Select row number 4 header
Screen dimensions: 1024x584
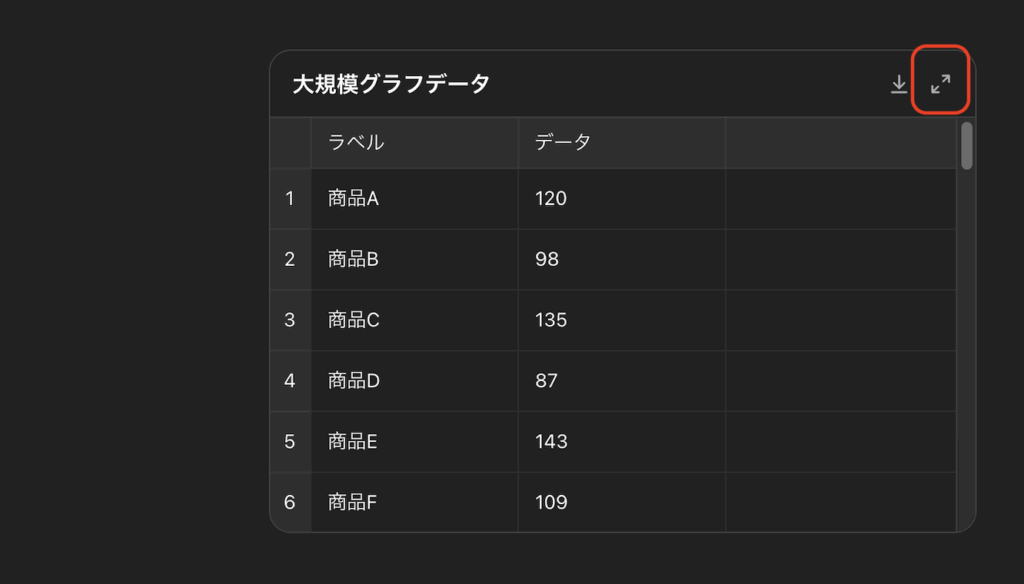[x=290, y=381]
